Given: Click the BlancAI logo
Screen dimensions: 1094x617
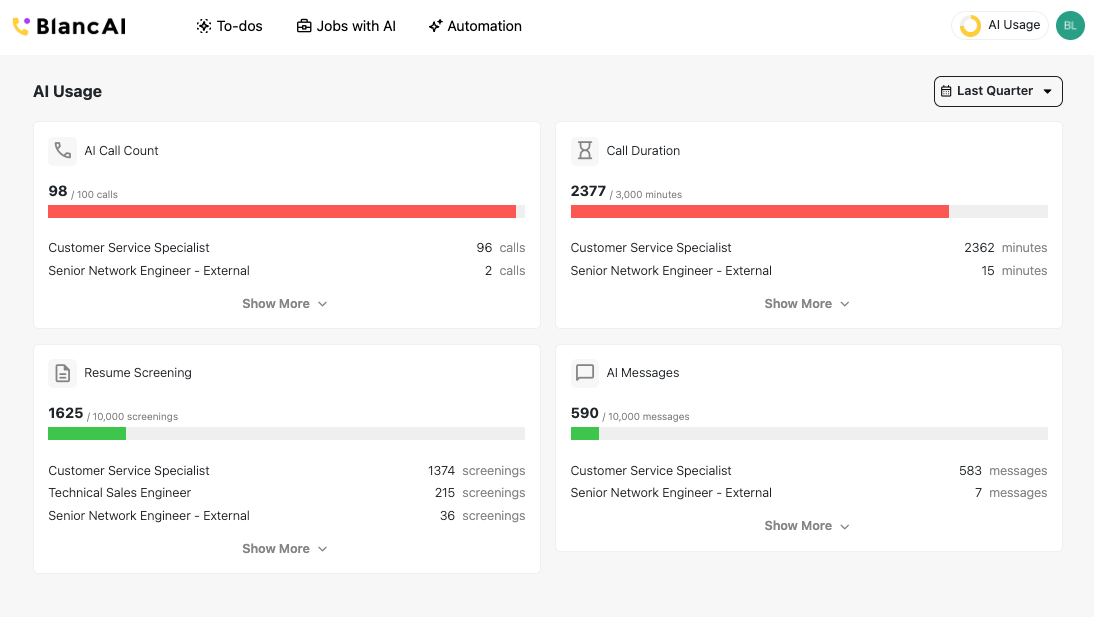Looking at the screenshot, I should click(69, 26).
